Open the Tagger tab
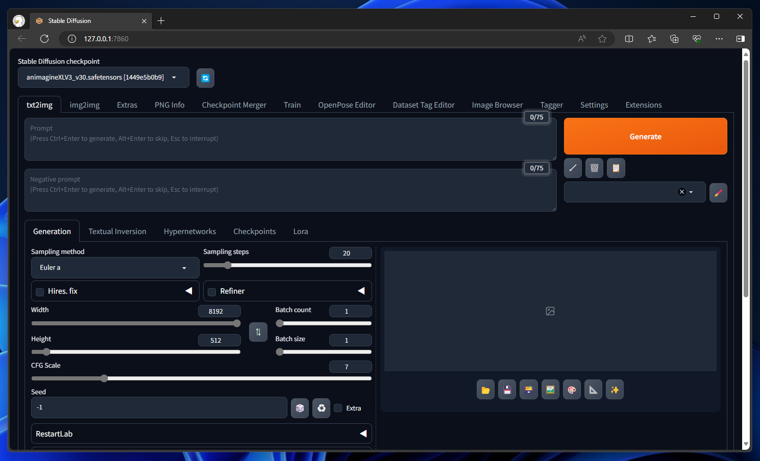 [x=551, y=105]
